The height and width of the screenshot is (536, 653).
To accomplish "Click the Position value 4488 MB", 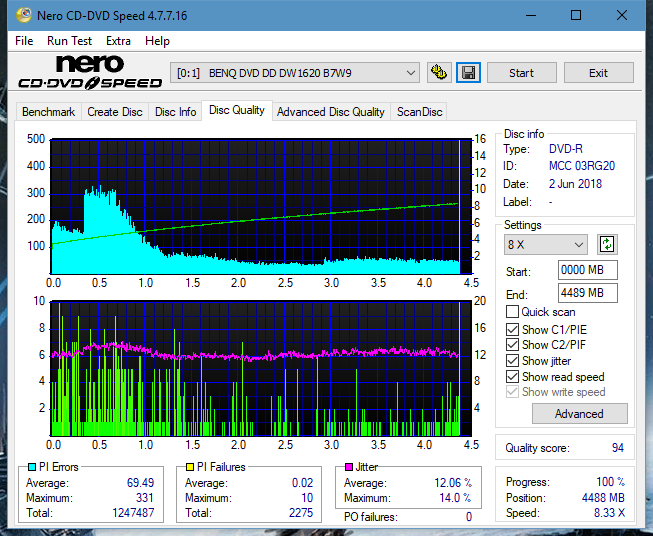I will click(x=603, y=498).
